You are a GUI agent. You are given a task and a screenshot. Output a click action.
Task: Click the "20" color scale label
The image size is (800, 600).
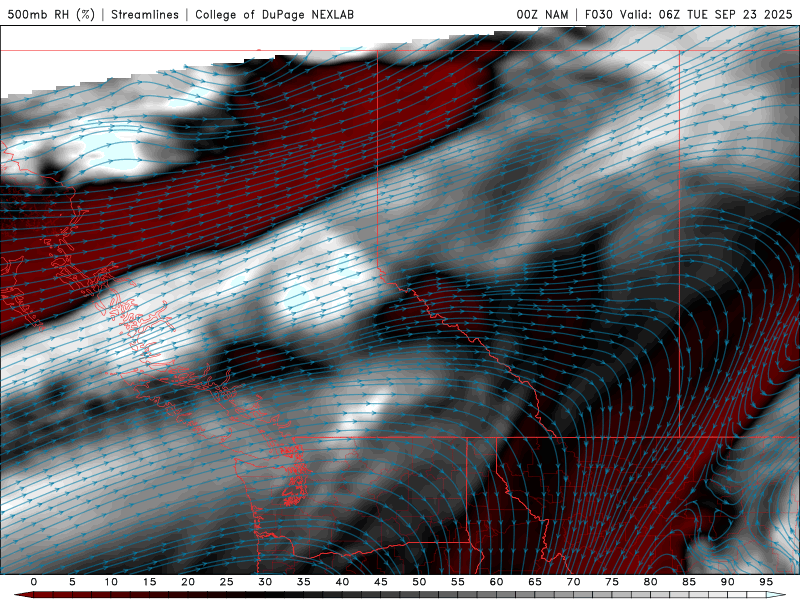tap(188, 582)
